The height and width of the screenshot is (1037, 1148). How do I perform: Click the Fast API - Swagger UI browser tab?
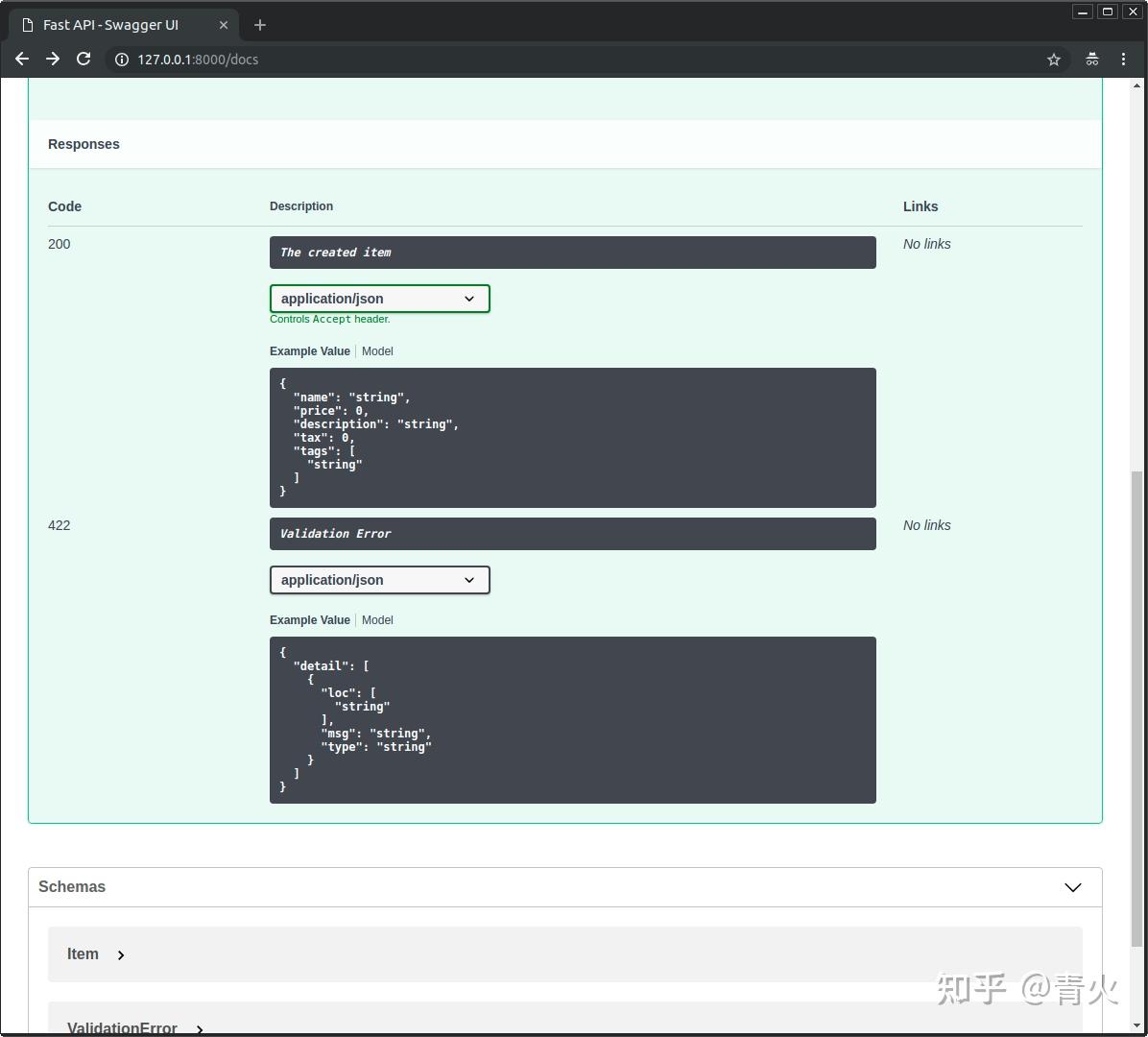(x=110, y=25)
